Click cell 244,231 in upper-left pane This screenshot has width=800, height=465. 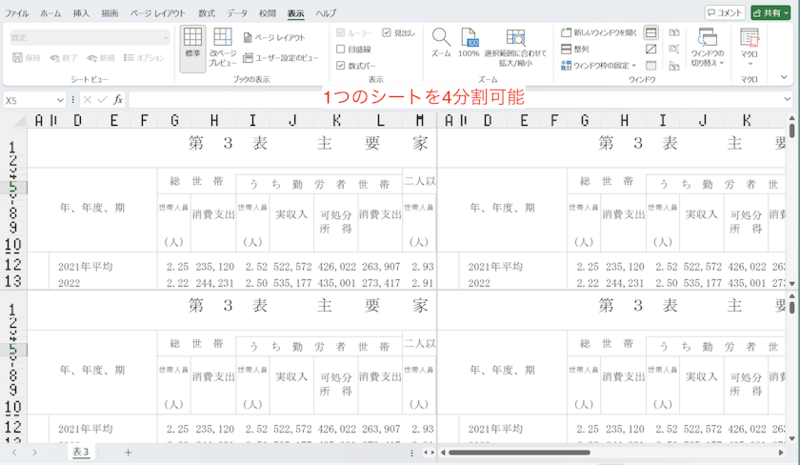coord(215,283)
